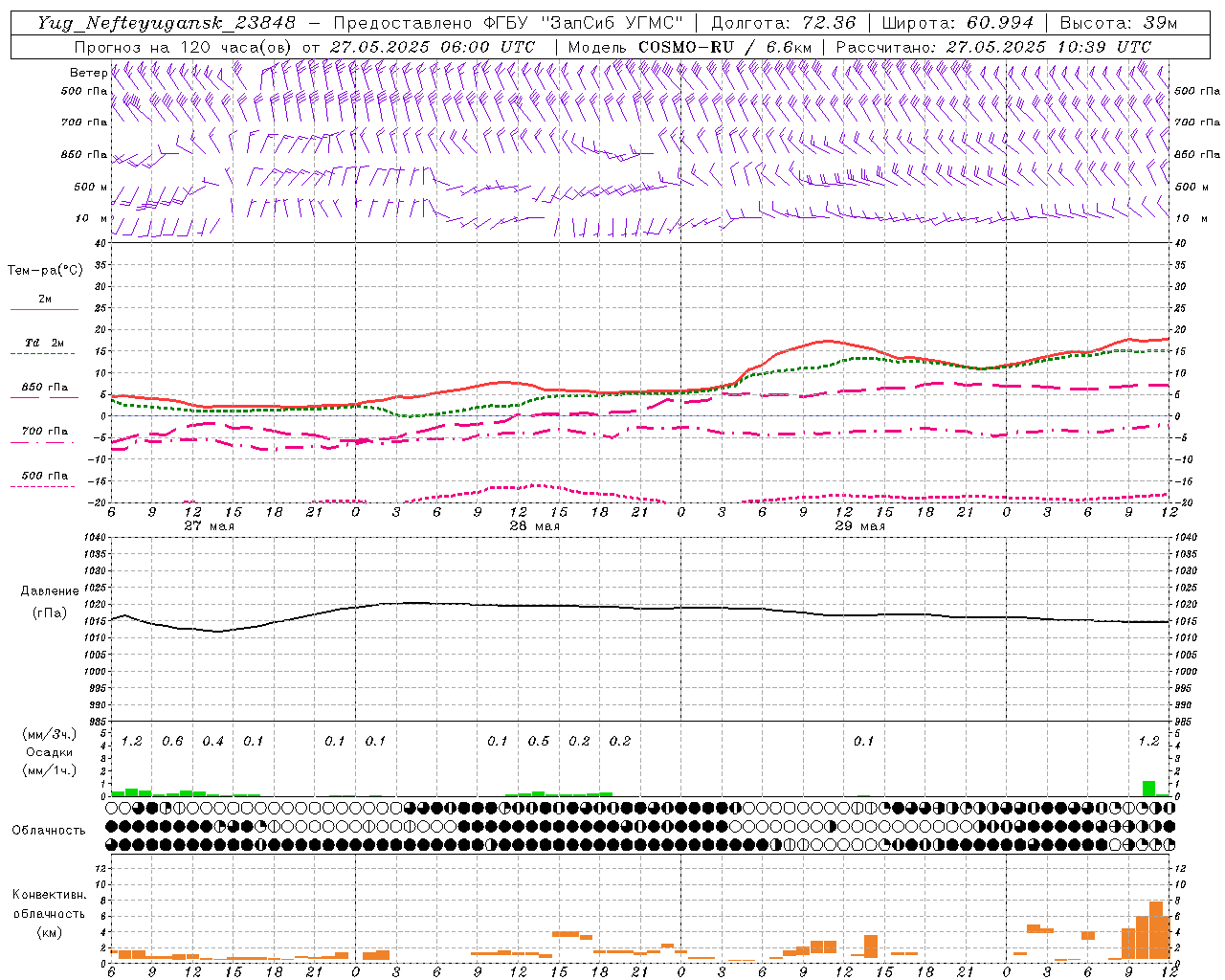Click the Ветер wind panel label

[88, 73]
